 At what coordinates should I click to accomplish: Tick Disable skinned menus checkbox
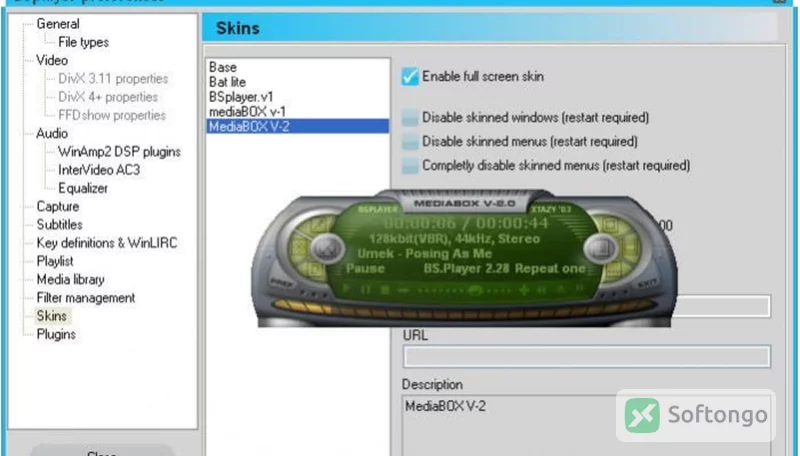(x=410, y=142)
